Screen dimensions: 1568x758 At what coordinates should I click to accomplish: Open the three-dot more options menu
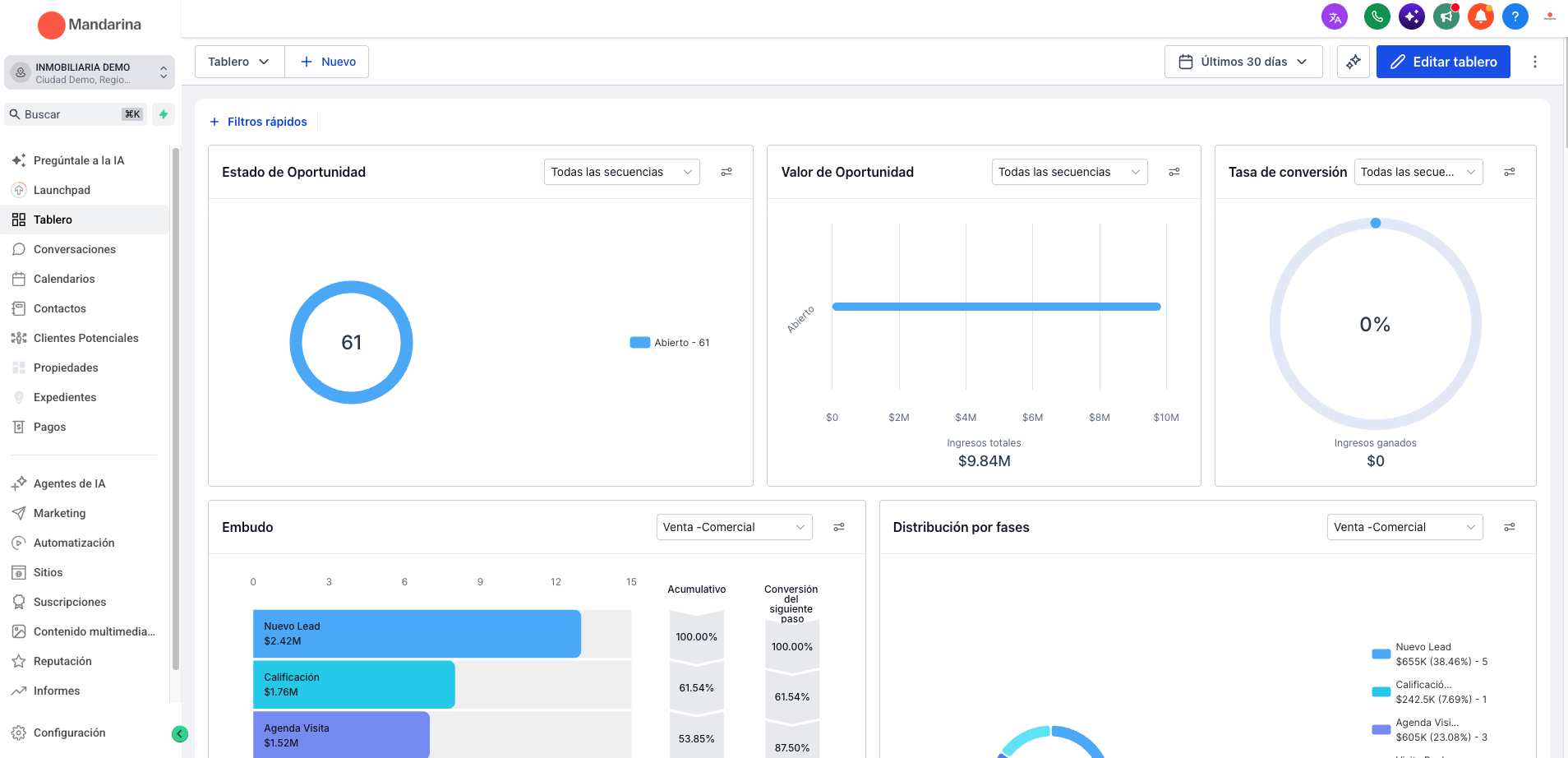tap(1535, 62)
